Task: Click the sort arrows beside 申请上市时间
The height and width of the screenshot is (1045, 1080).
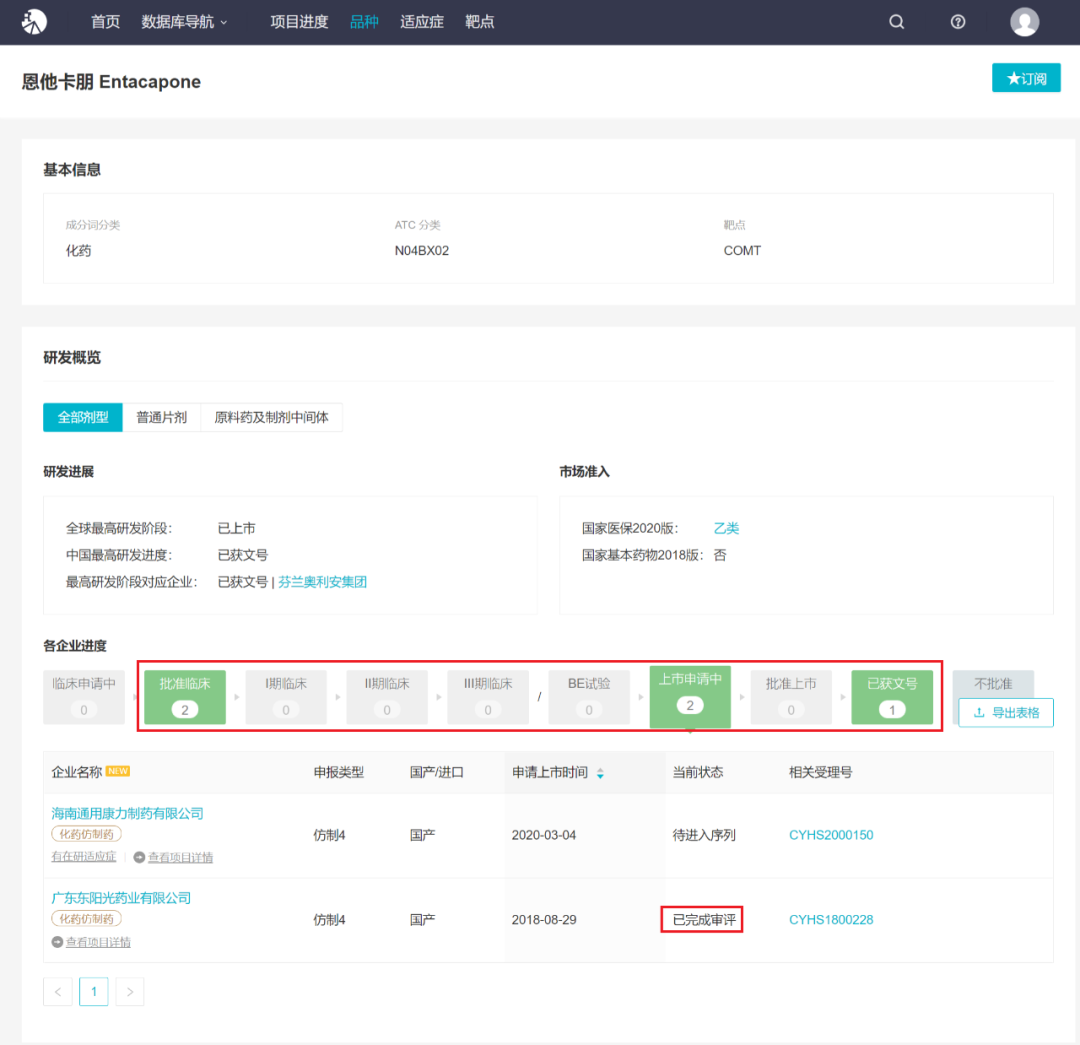Action: [x=600, y=773]
